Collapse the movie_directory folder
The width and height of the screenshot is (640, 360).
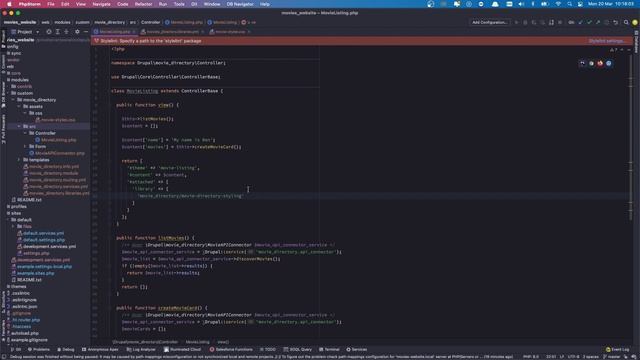(13, 100)
